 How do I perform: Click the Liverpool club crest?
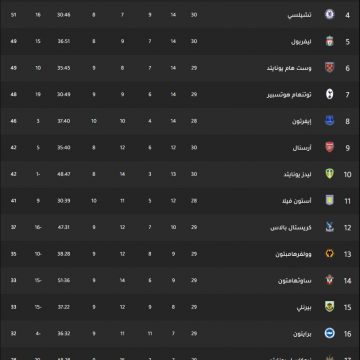(x=329, y=41)
